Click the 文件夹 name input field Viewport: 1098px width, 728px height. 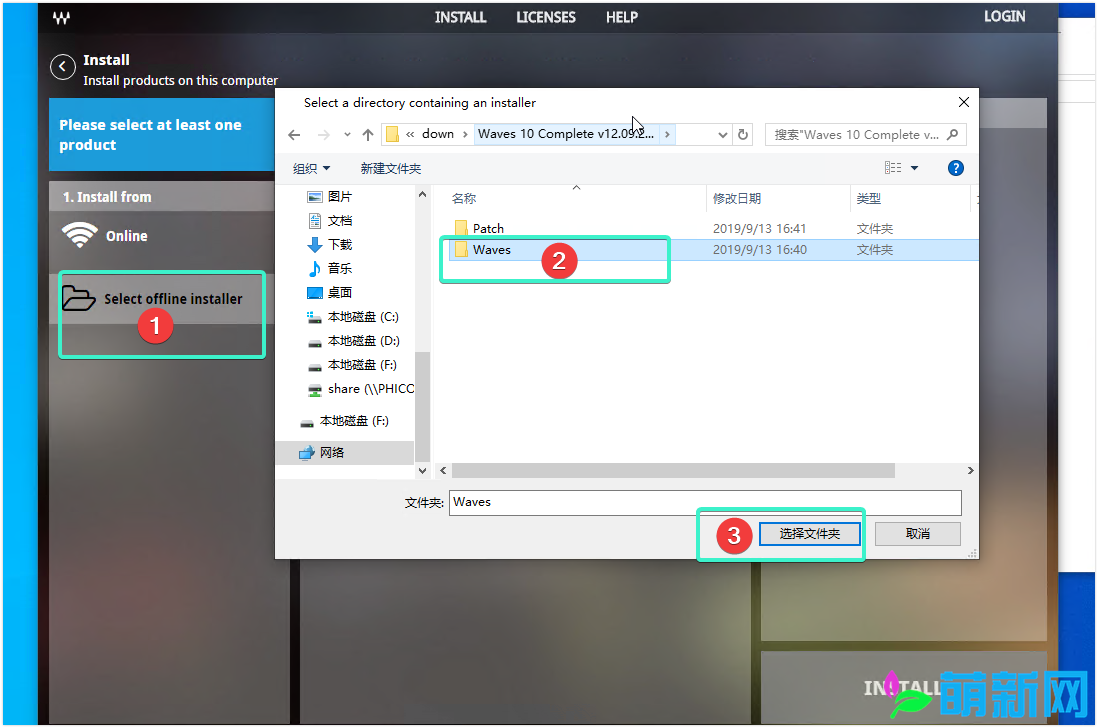[705, 503]
